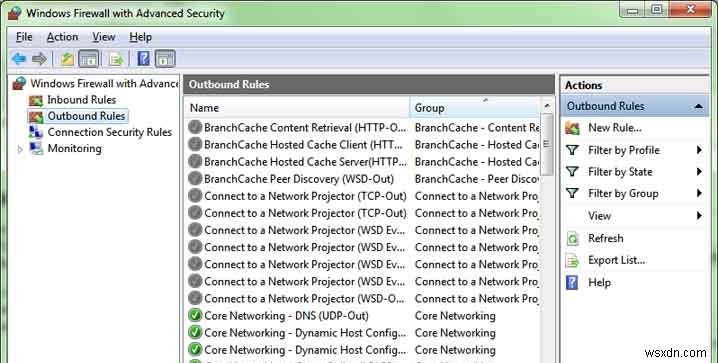Open the Help menu in menu bar
The height and width of the screenshot is (363, 718).
coord(141,37)
